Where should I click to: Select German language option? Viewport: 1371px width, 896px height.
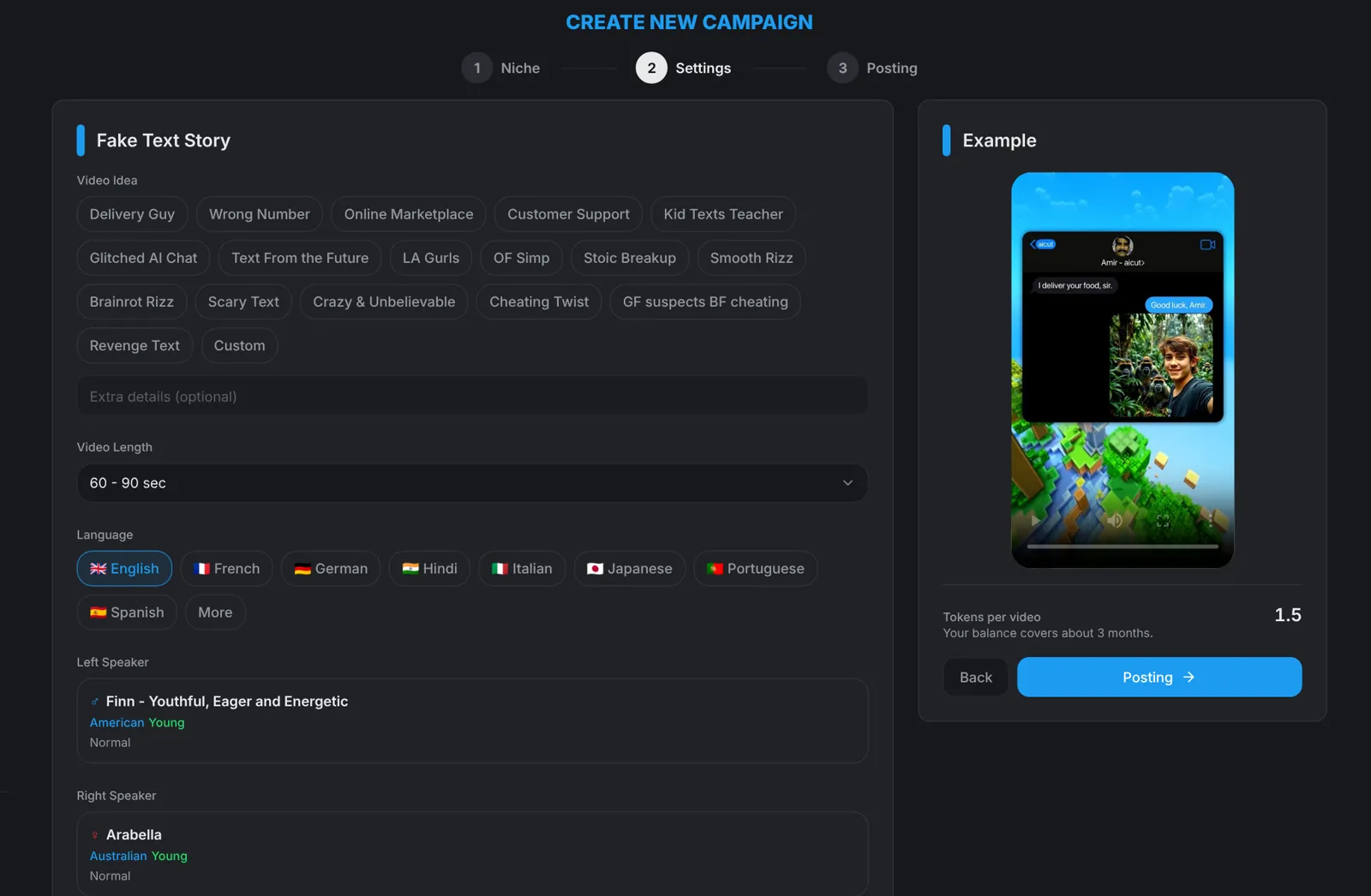pos(331,569)
